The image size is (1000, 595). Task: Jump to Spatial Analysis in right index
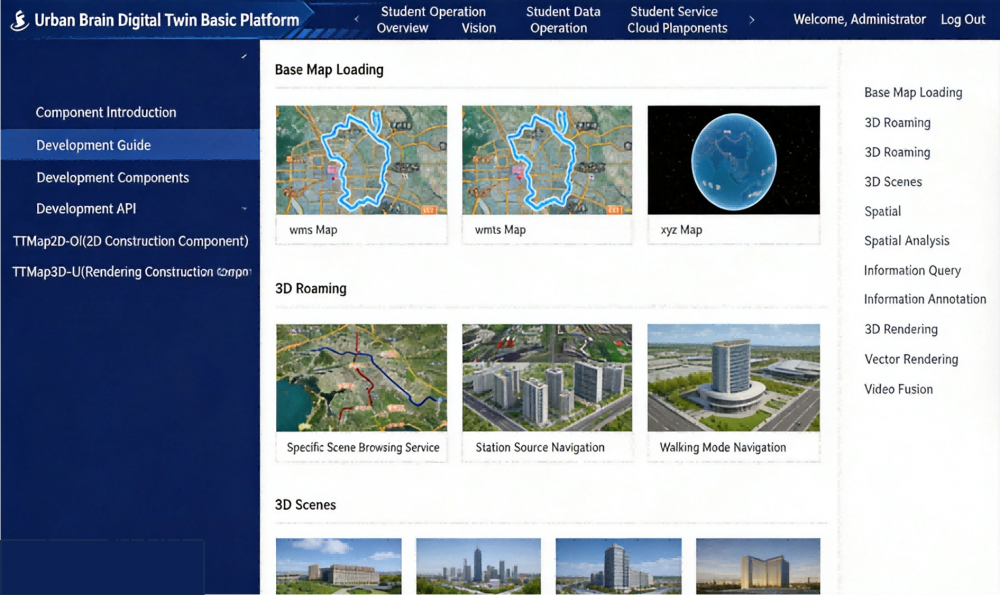click(x=906, y=240)
